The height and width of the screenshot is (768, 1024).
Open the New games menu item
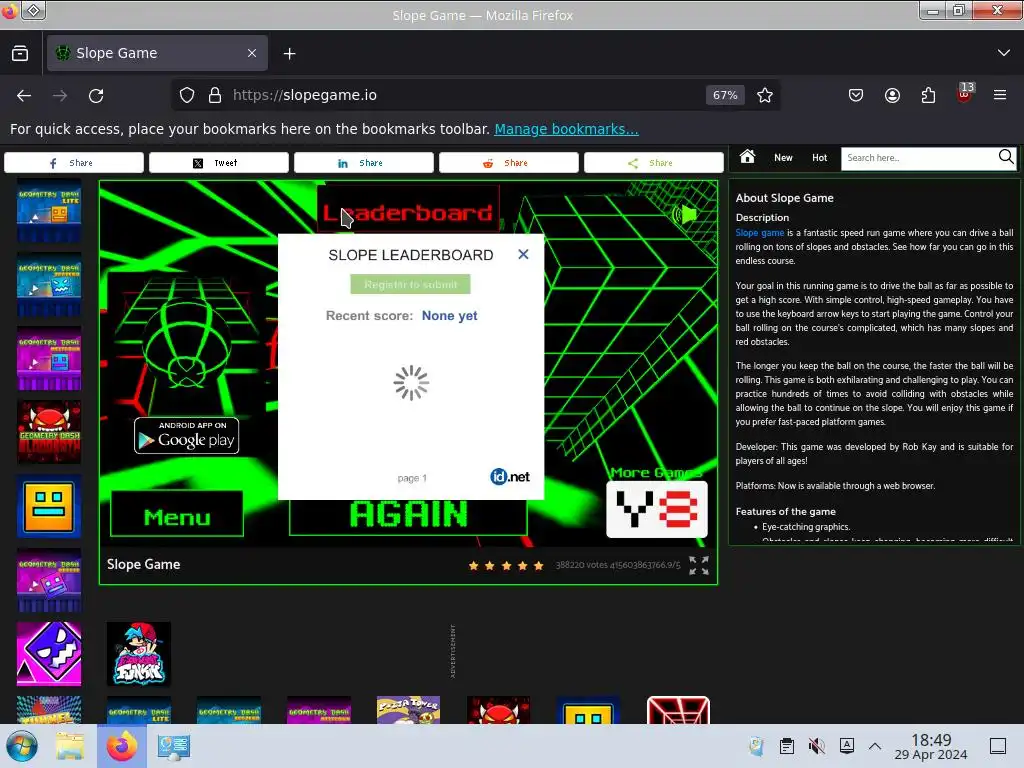783,157
